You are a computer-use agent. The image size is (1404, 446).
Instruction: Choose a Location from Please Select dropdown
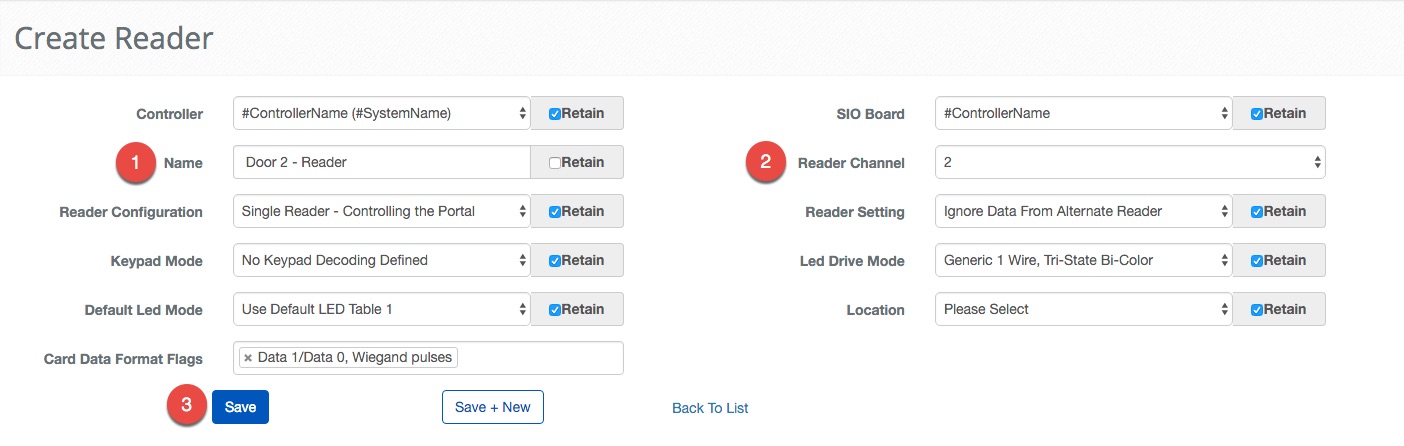(x=1083, y=309)
